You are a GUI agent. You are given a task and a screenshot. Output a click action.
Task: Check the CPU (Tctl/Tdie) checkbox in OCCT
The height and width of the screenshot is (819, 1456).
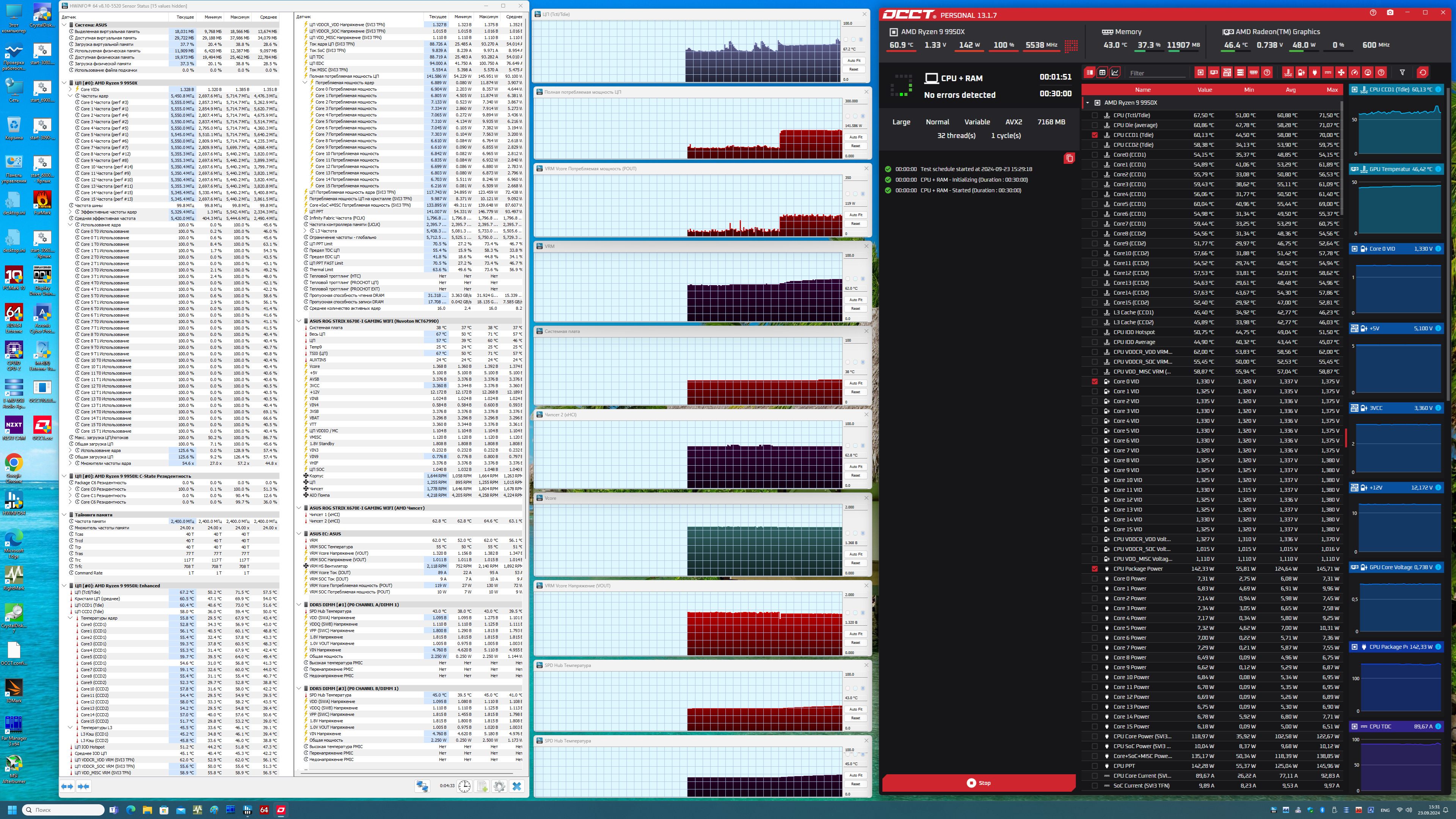[1095, 115]
